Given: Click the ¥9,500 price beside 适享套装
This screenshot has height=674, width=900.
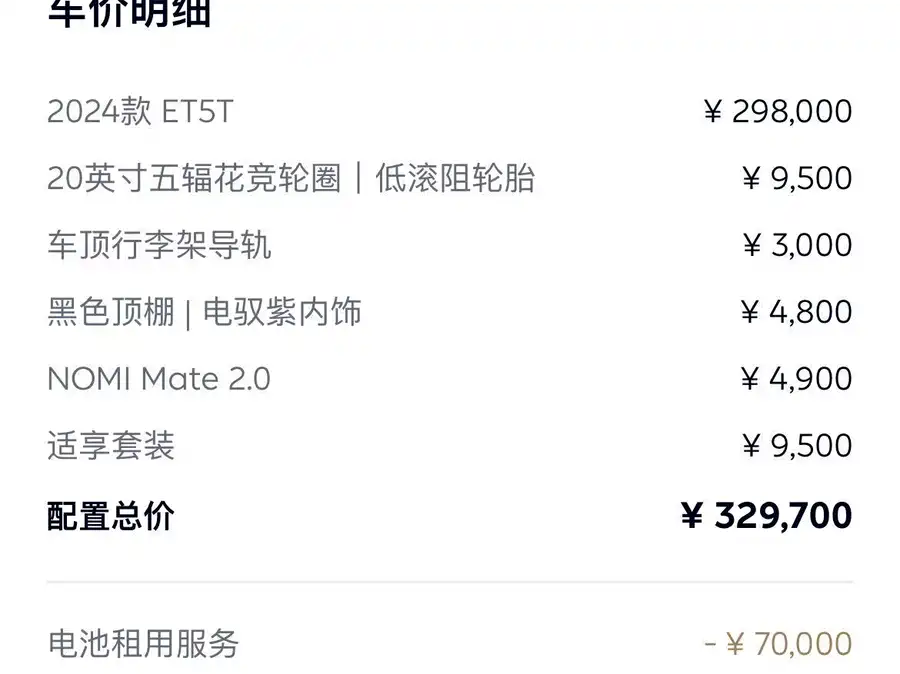Looking at the screenshot, I should [x=796, y=446].
